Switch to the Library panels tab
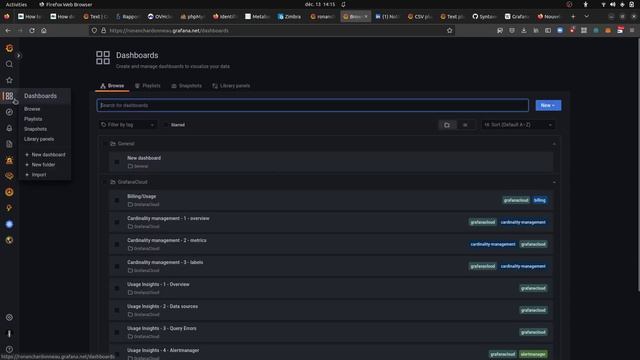The image size is (640, 360). pyautogui.click(x=231, y=86)
